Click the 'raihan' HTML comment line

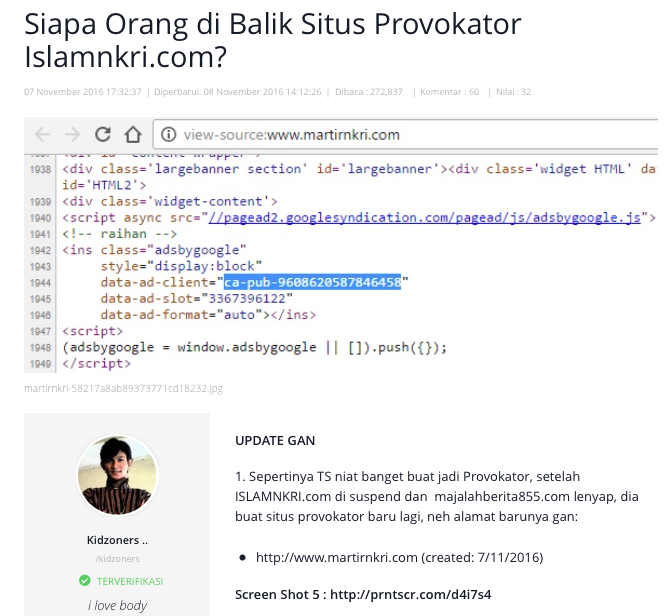click(x=120, y=234)
